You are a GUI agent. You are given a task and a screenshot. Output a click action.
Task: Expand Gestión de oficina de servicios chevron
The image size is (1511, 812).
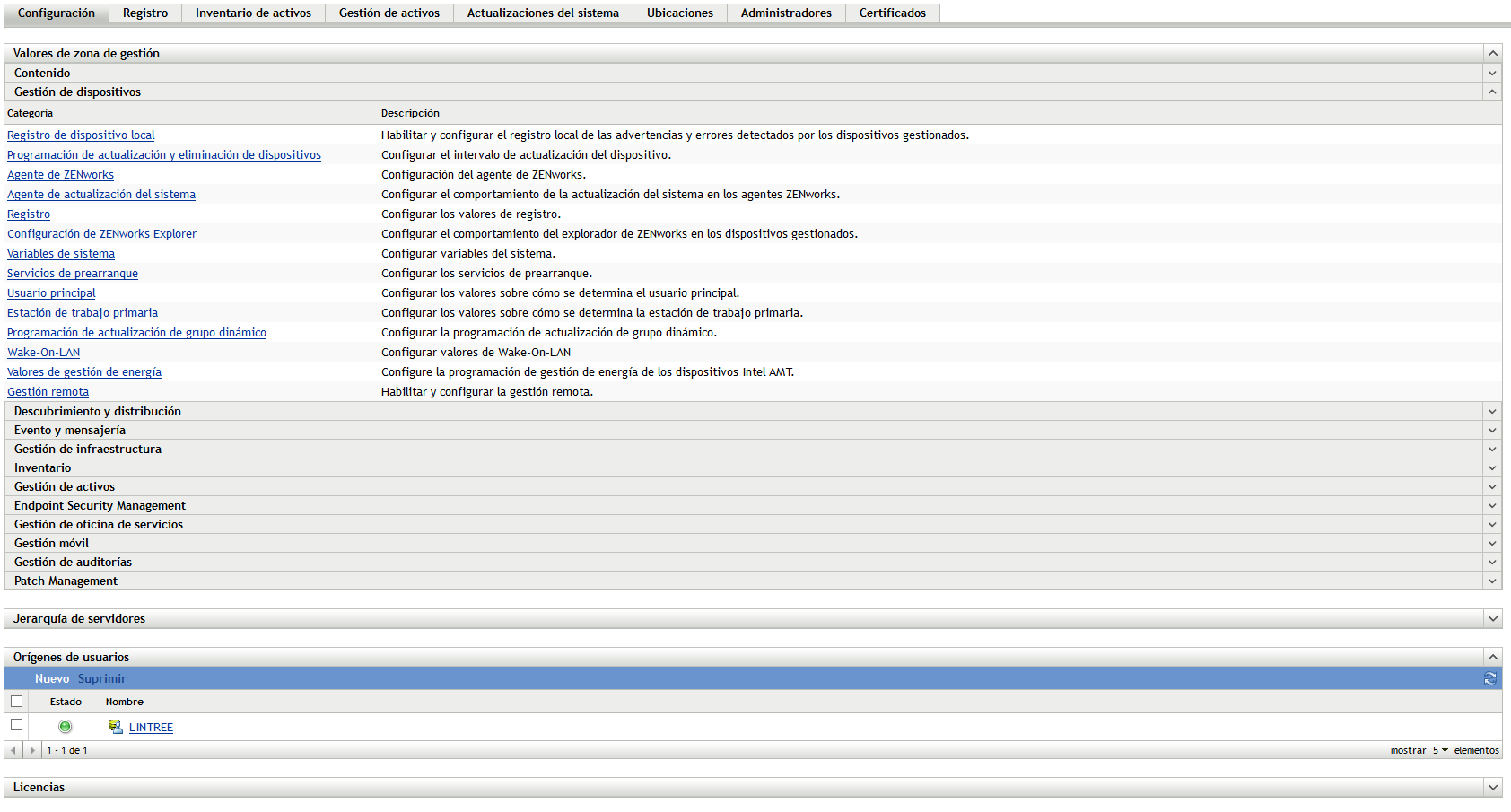[x=1492, y=525]
